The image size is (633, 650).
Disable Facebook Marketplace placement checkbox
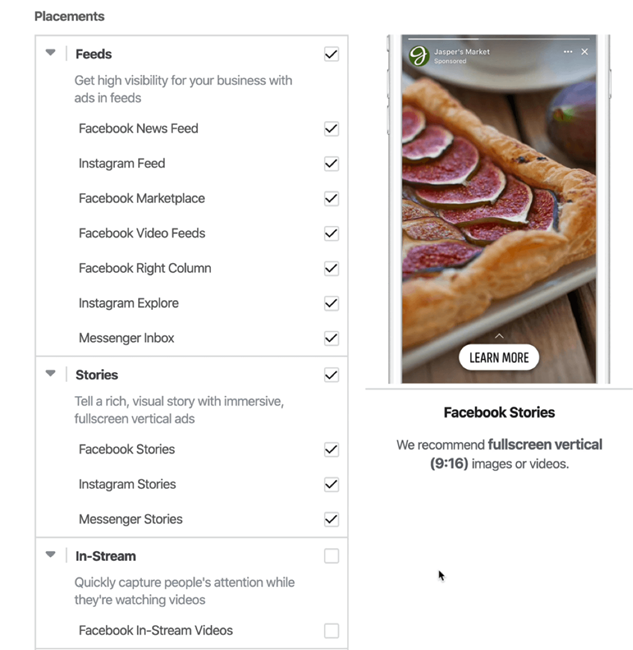(x=331, y=198)
